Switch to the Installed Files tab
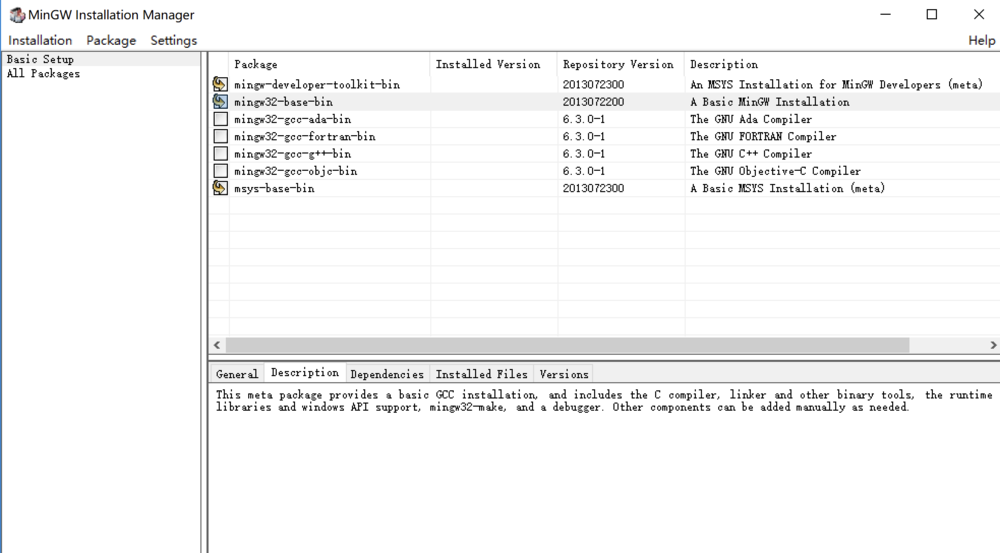This screenshot has width=1000, height=553. (x=482, y=374)
